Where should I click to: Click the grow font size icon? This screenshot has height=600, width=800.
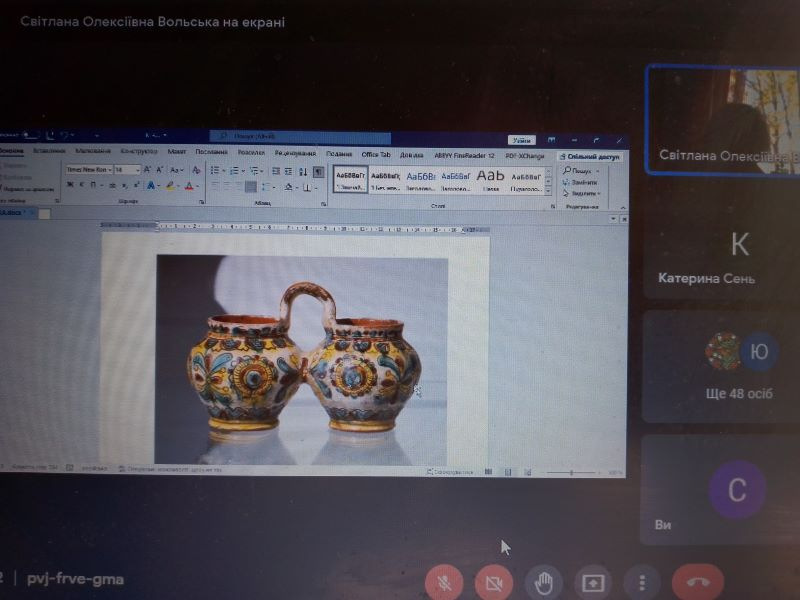point(147,169)
